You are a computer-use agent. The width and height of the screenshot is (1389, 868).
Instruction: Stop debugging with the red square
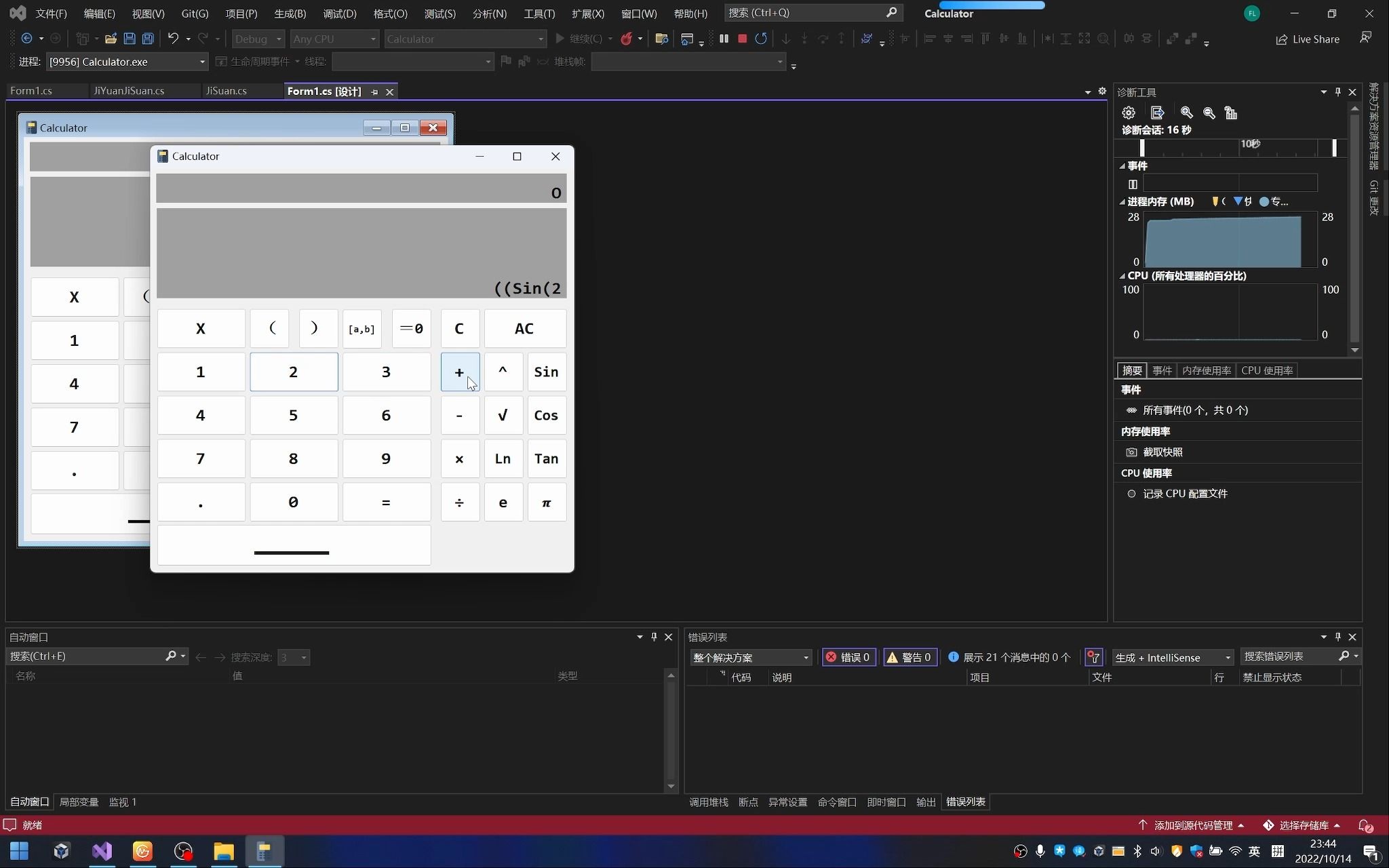click(742, 39)
